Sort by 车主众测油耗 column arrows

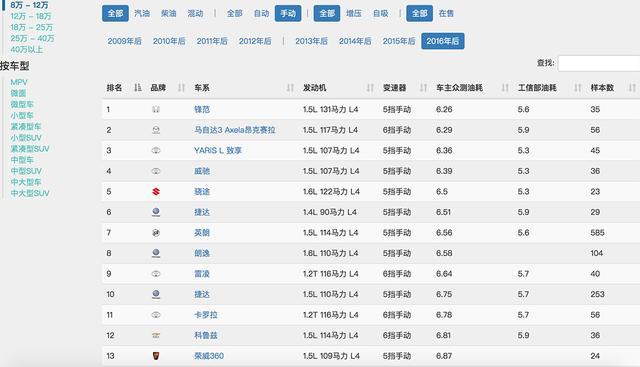point(505,88)
